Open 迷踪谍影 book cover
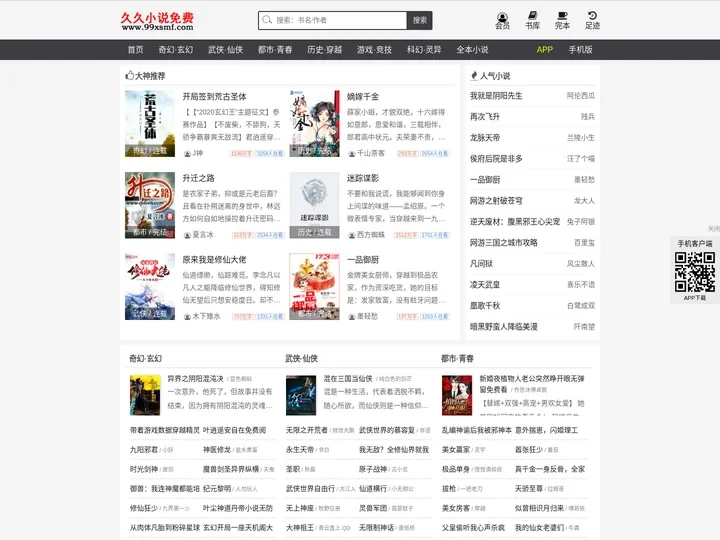 pos(315,205)
